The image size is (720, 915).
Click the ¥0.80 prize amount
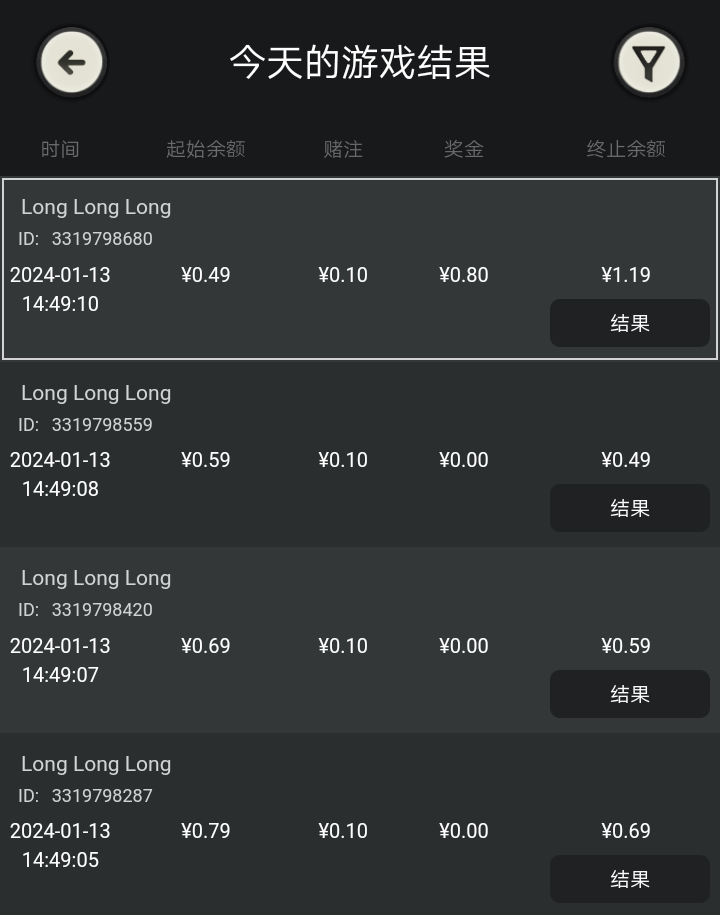point(464,275)
